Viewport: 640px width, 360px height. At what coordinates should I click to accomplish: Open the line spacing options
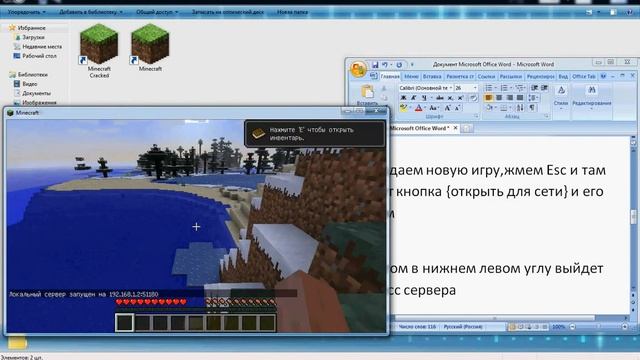tap(532, 98)
